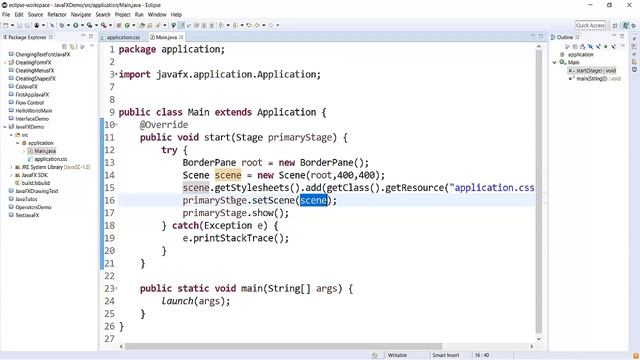Click the editor vertical scrollbar
Image resolution: width=640 pixels, height=360 pixels.
tap(539, 192)
